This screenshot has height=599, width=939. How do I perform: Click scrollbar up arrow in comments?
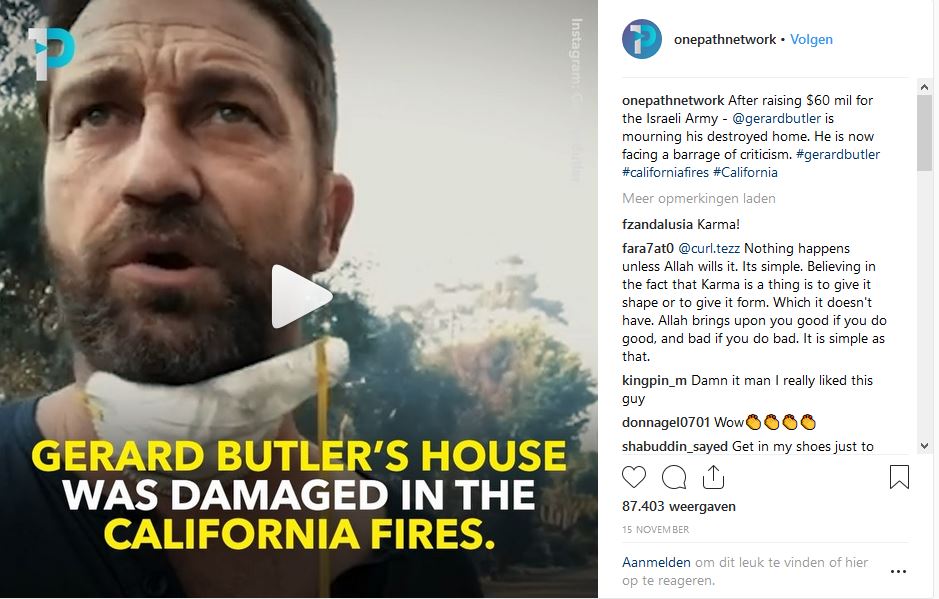(924, 87)
